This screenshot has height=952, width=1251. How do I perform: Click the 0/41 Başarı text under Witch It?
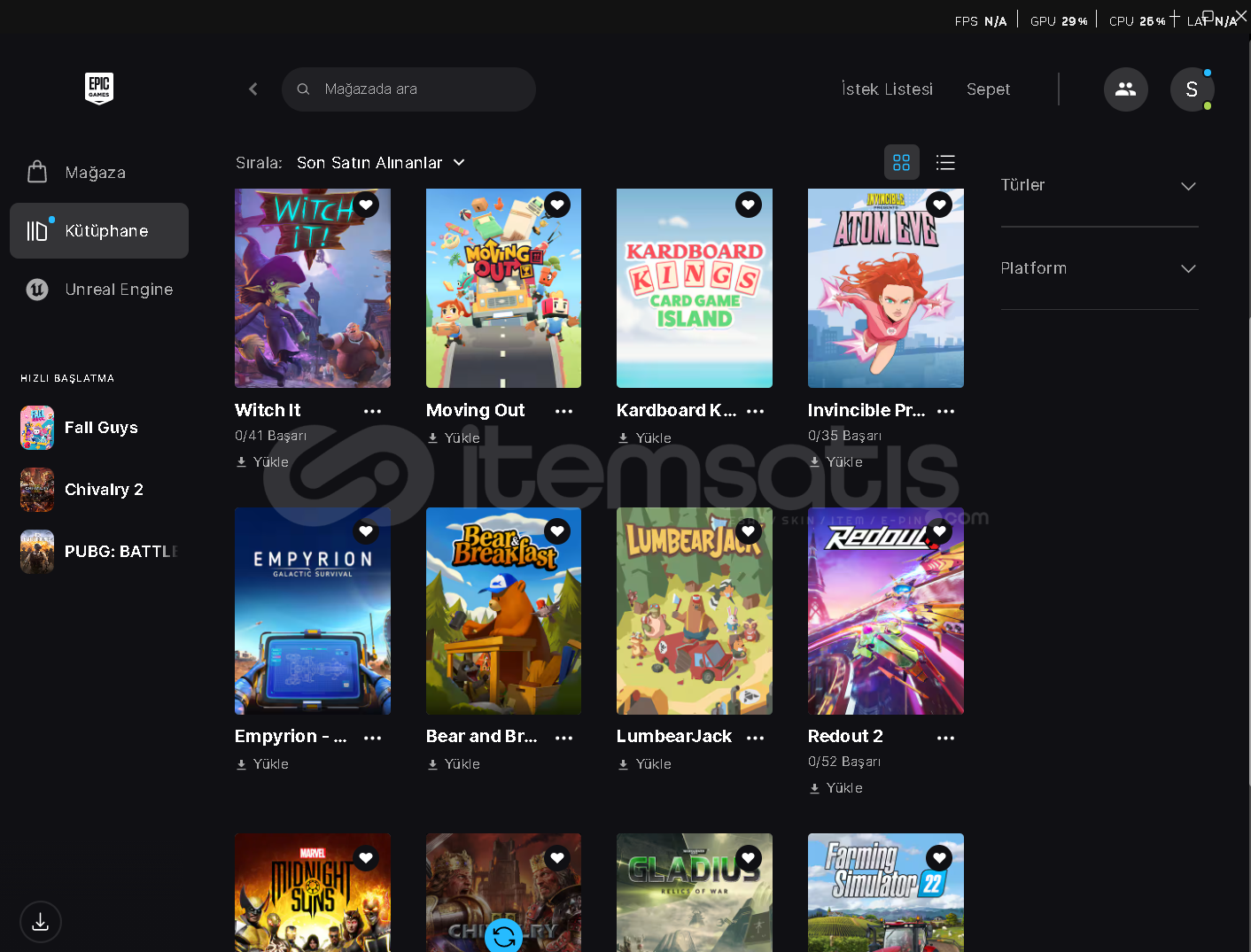click(271, 436)
